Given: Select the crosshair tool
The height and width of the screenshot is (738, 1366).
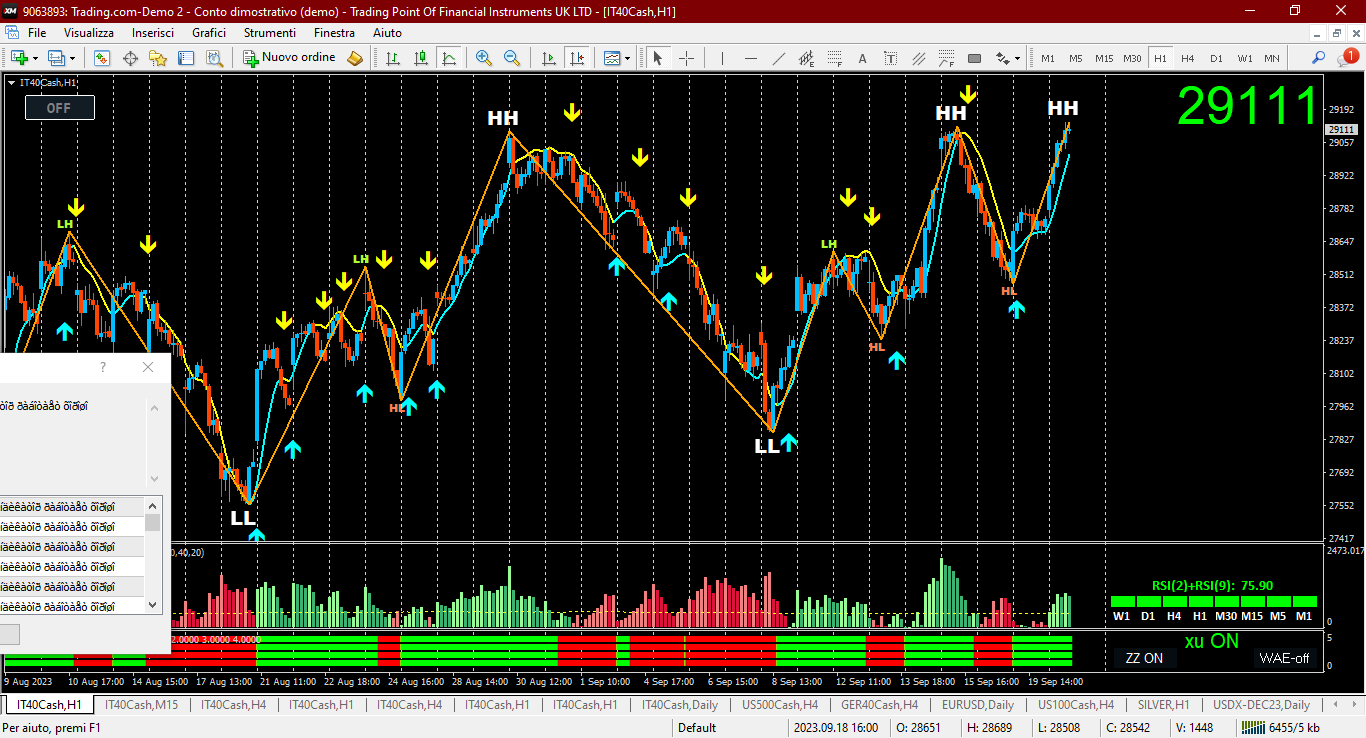Looking at the screenshot, I should [686, 58].
